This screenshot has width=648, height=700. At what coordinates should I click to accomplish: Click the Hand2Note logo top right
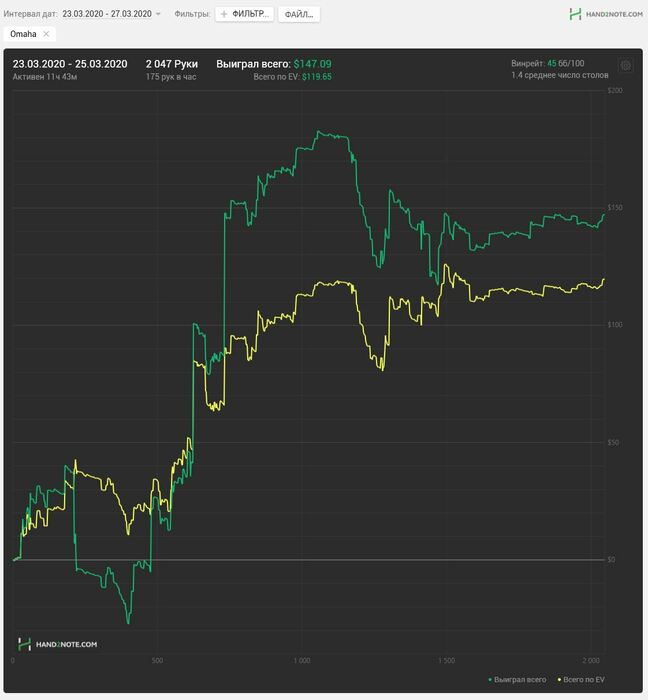pos(606,14)
